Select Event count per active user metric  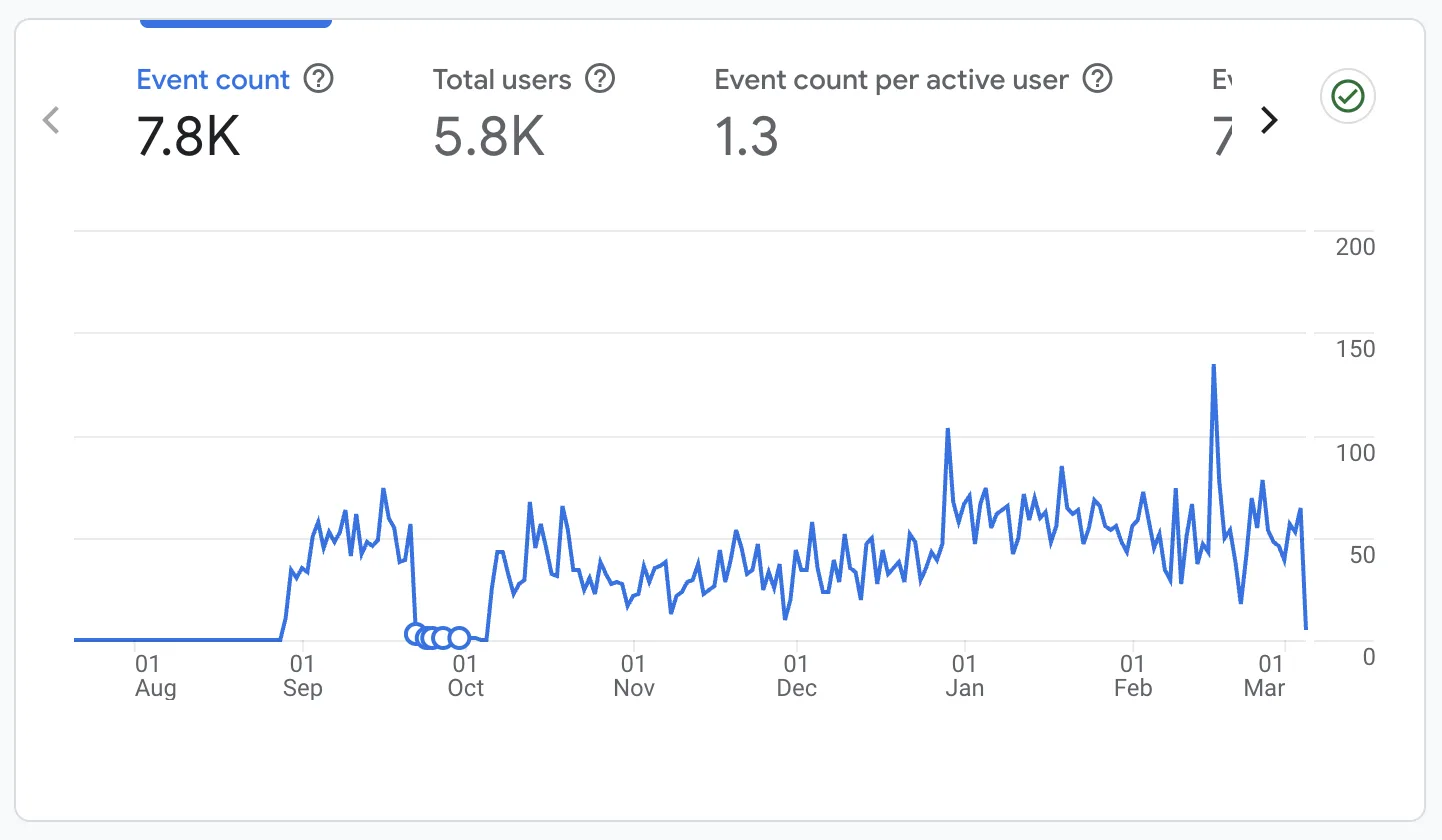point(891,80)
